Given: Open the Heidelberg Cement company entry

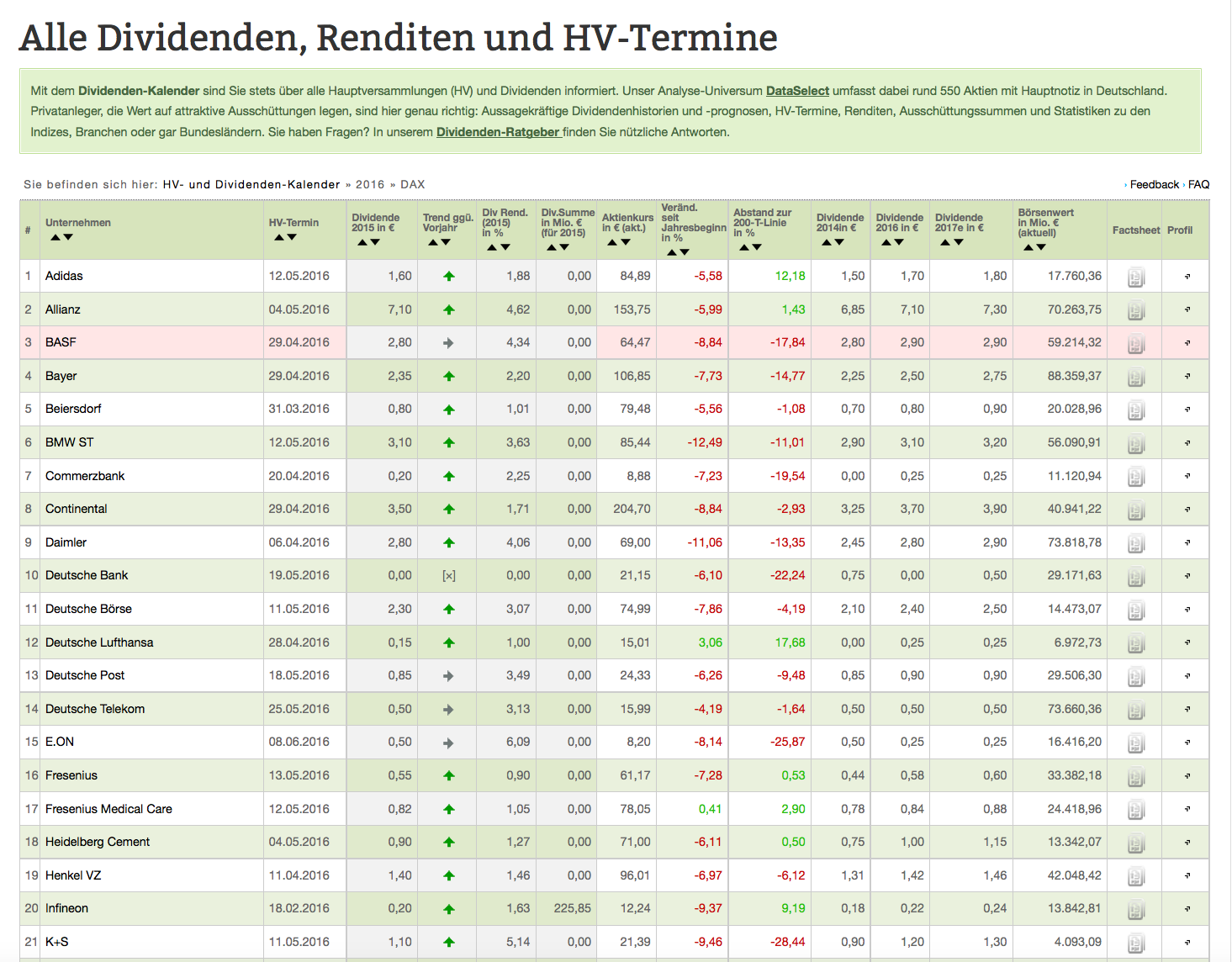Looking at the screenshot, I should point(98,842).
